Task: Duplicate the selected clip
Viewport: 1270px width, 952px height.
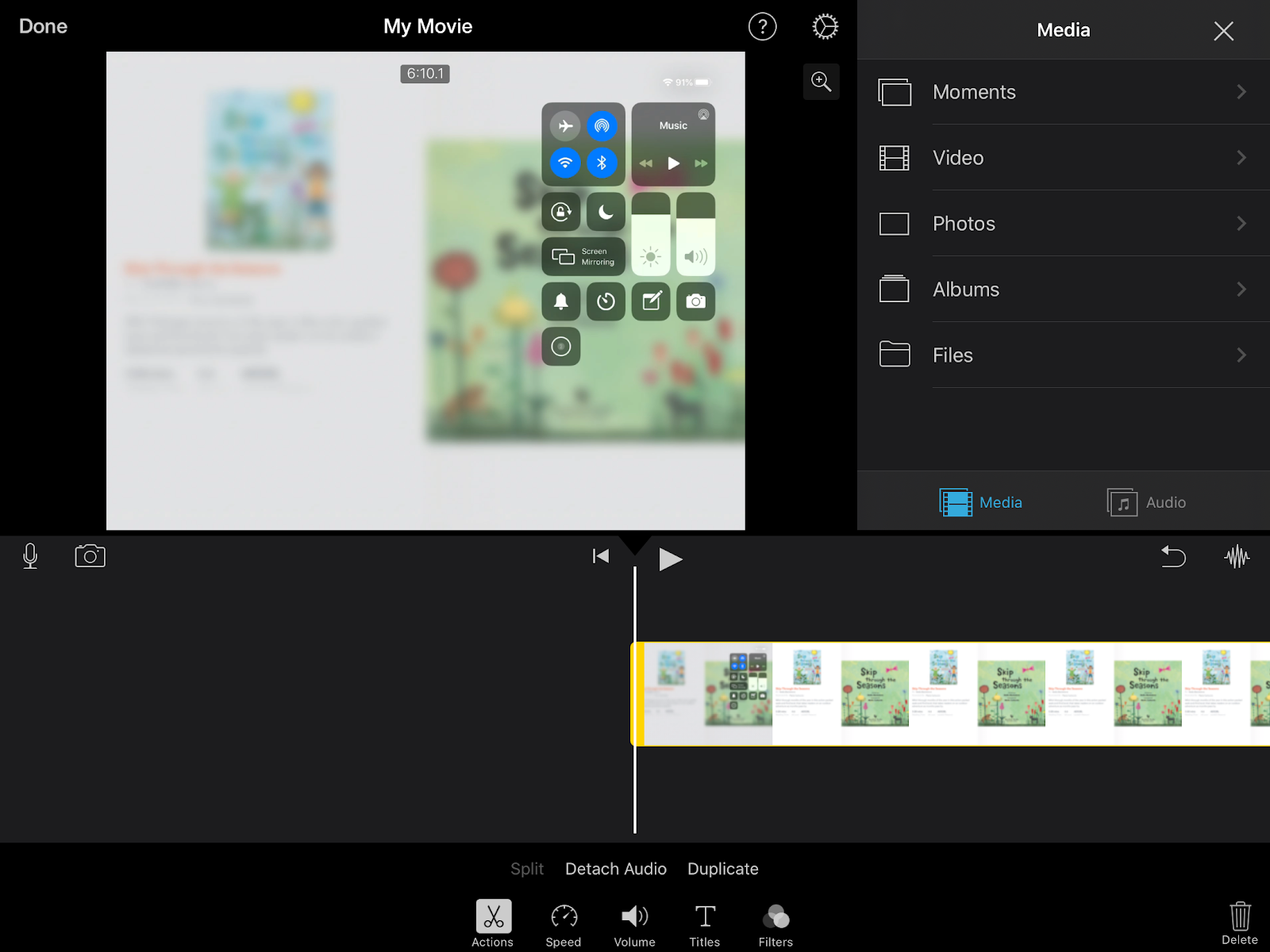Action: 723,869
